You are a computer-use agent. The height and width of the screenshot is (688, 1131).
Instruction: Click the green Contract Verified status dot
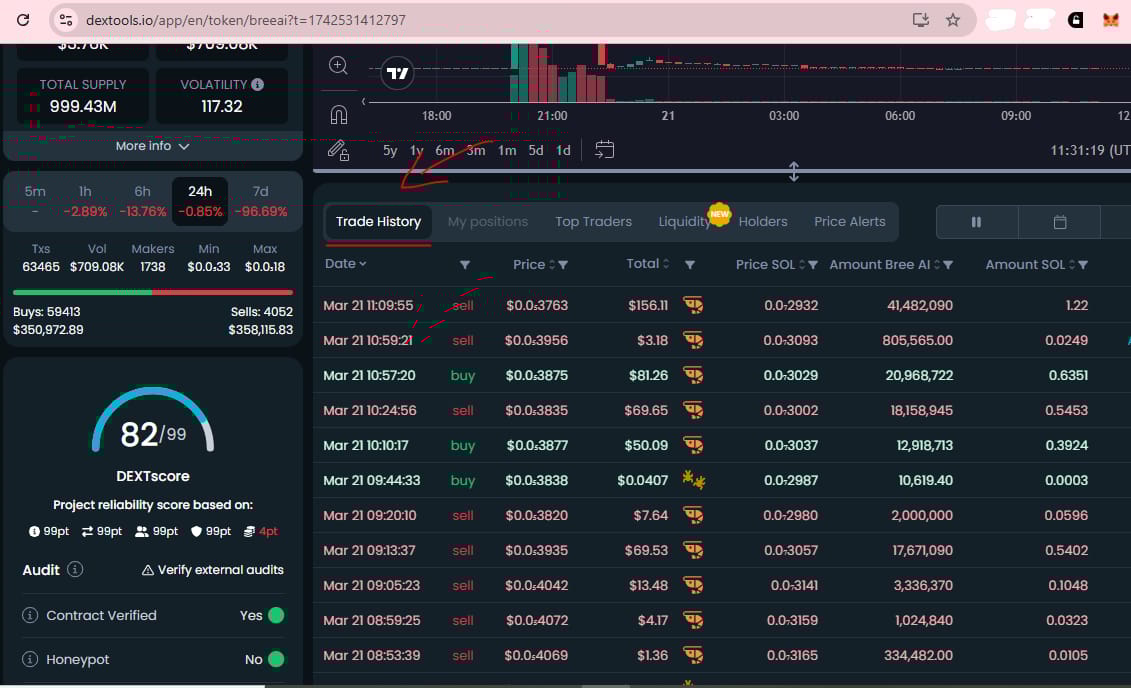click(x=276, y=615)
